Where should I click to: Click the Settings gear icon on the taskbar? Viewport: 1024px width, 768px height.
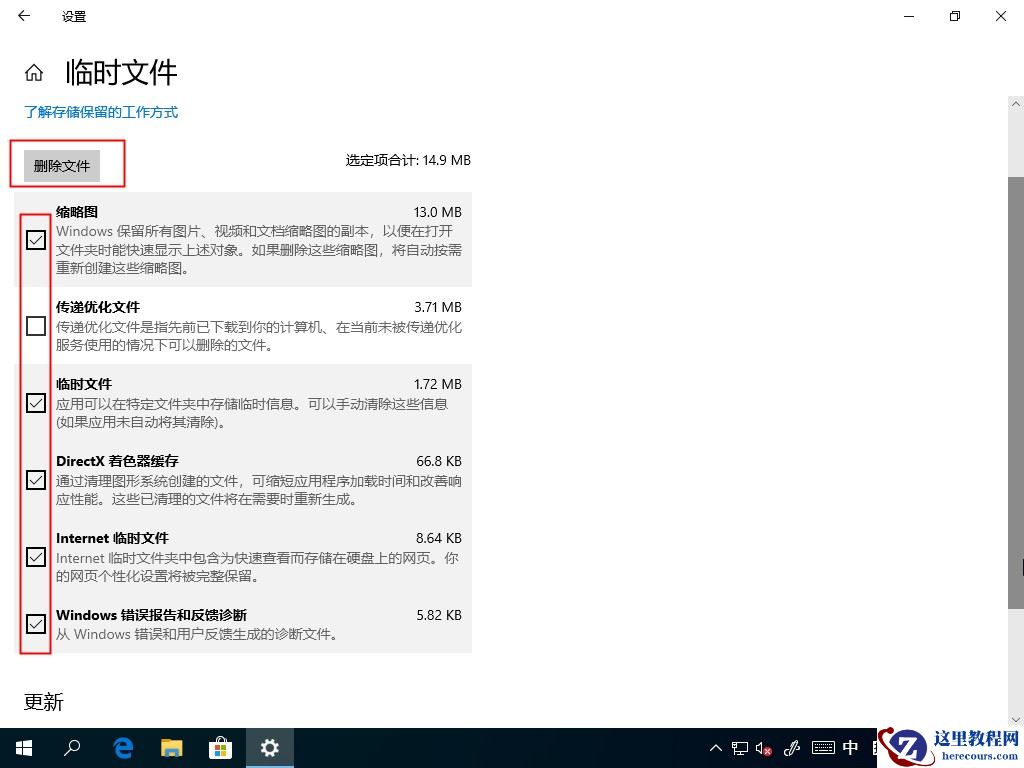pyautogui.click(x=268, y=747)
